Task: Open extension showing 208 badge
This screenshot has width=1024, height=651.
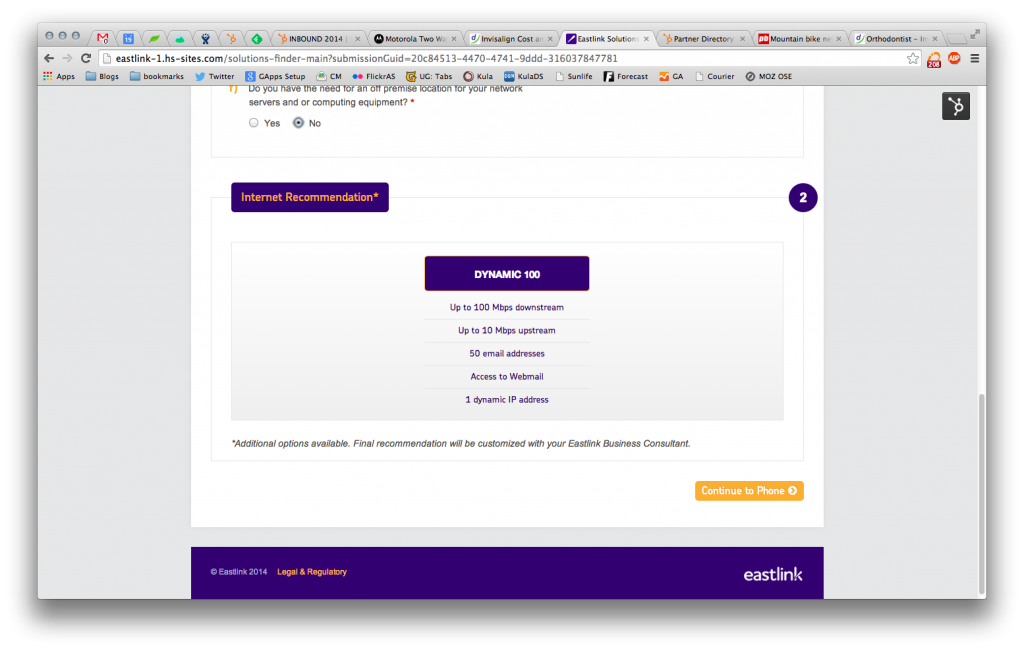Action: pos(934,59)
